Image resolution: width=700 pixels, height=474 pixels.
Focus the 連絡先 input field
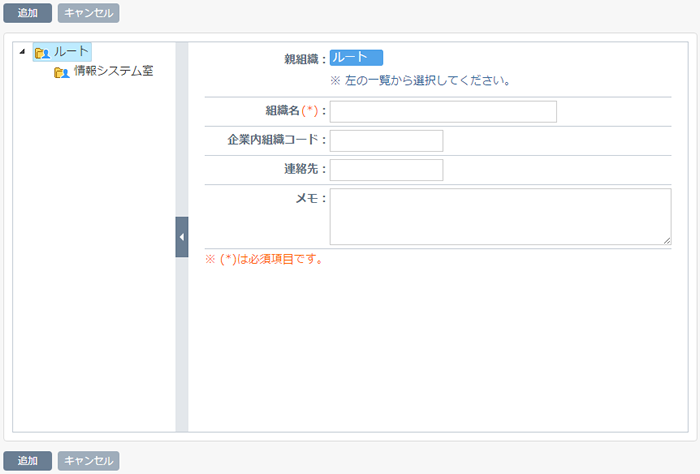[386, 170]
